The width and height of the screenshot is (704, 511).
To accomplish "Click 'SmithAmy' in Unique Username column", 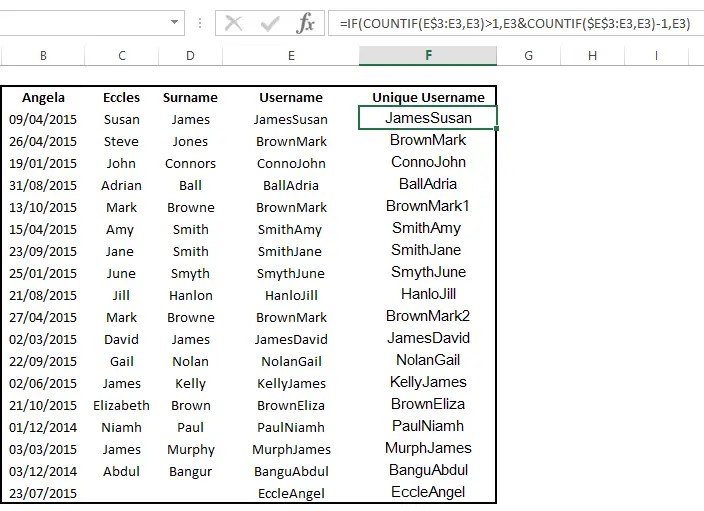I will point(427,228).
